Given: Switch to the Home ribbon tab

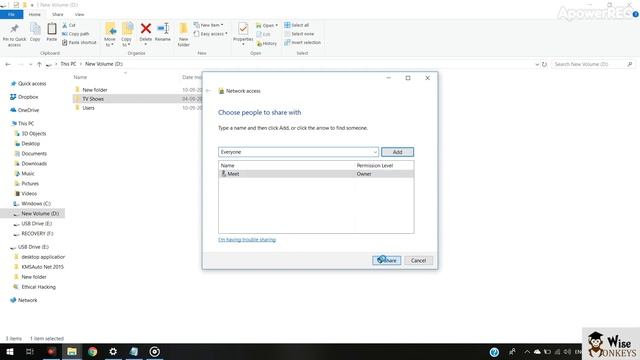Looking at the screenshot, I should coord(35,14).
